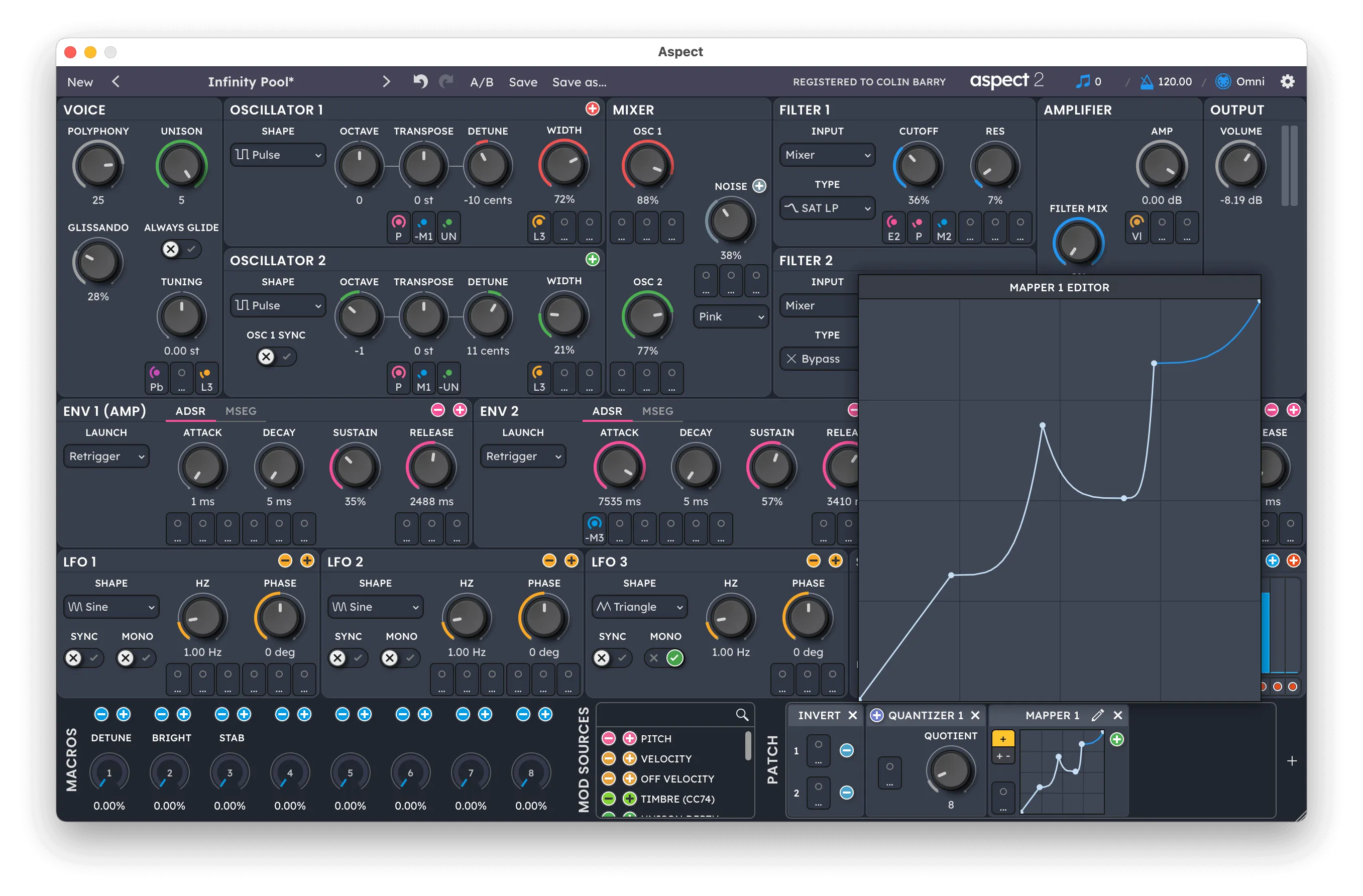Click the yellow plus button in Mapper 1
This screenshot has height=896, width=1363.
tap(1003, 739)
